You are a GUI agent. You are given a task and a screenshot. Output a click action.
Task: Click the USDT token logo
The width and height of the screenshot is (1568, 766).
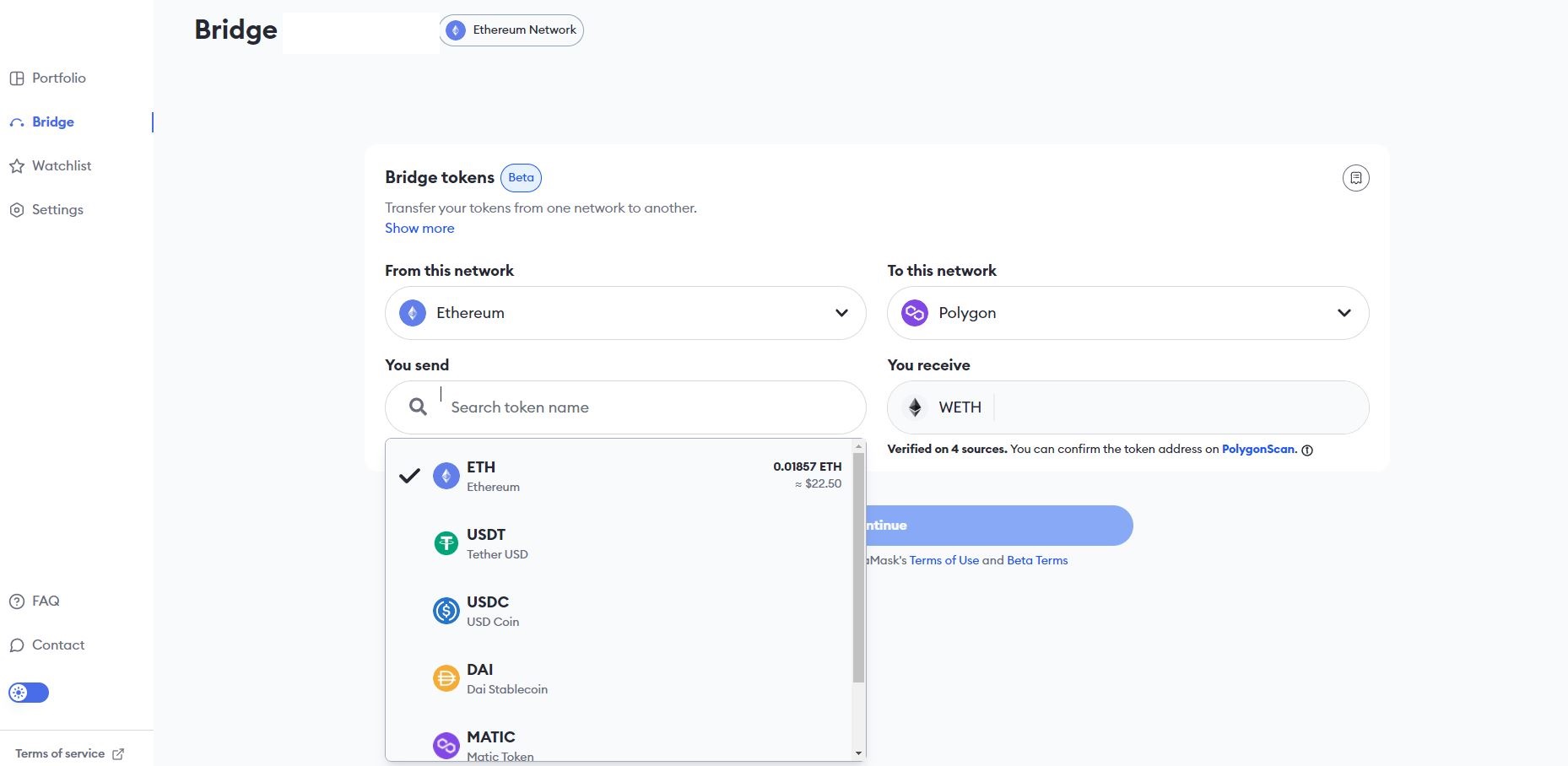[x=446, y=543]
